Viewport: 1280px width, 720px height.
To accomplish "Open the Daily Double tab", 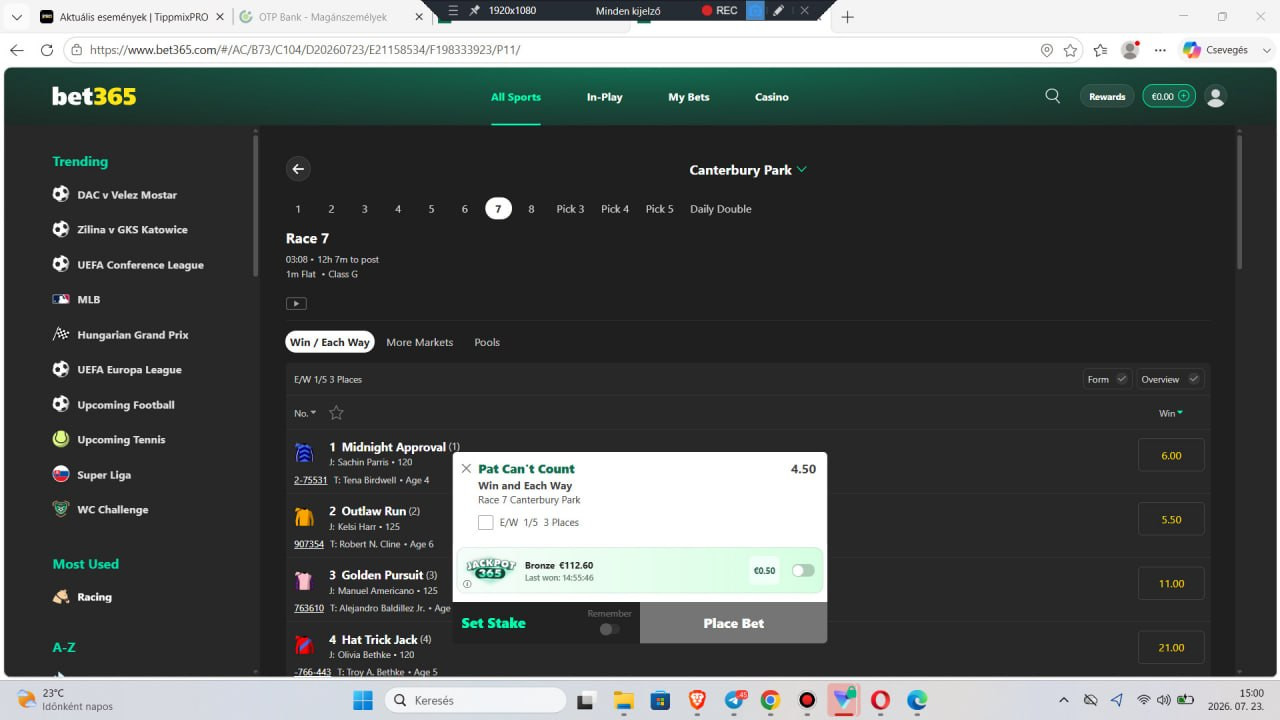I will [x=721, y=209].
